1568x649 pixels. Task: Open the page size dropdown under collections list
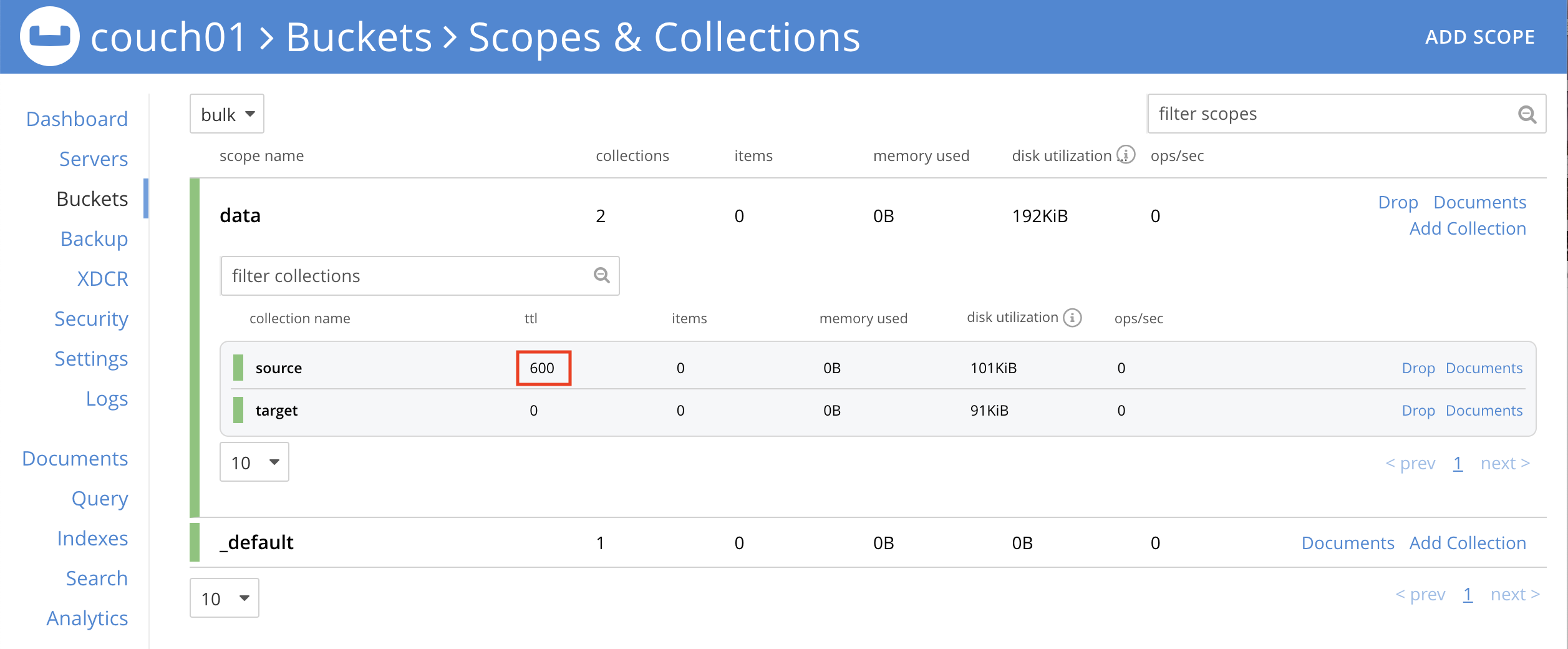[254, 462]
